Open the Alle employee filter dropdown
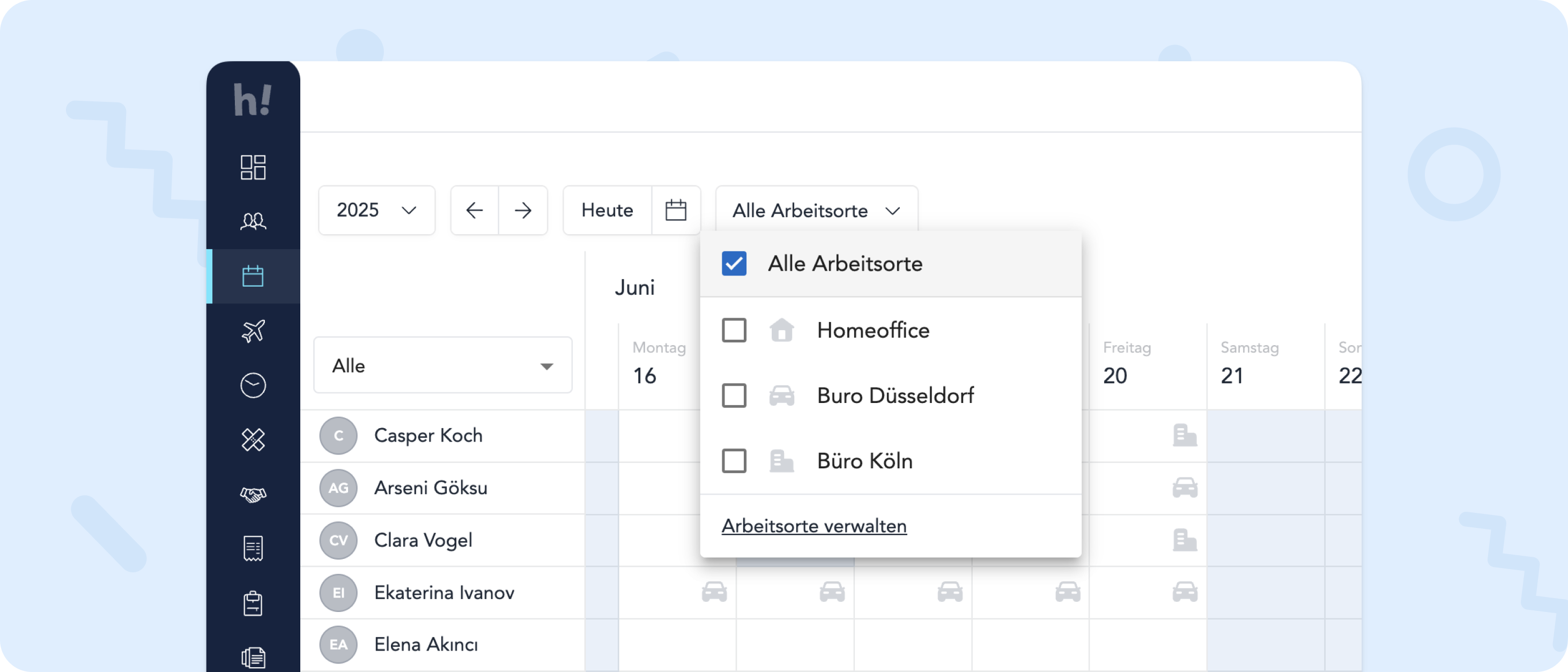Viewport: 1568px width, 672px height. tap(442, 365)
